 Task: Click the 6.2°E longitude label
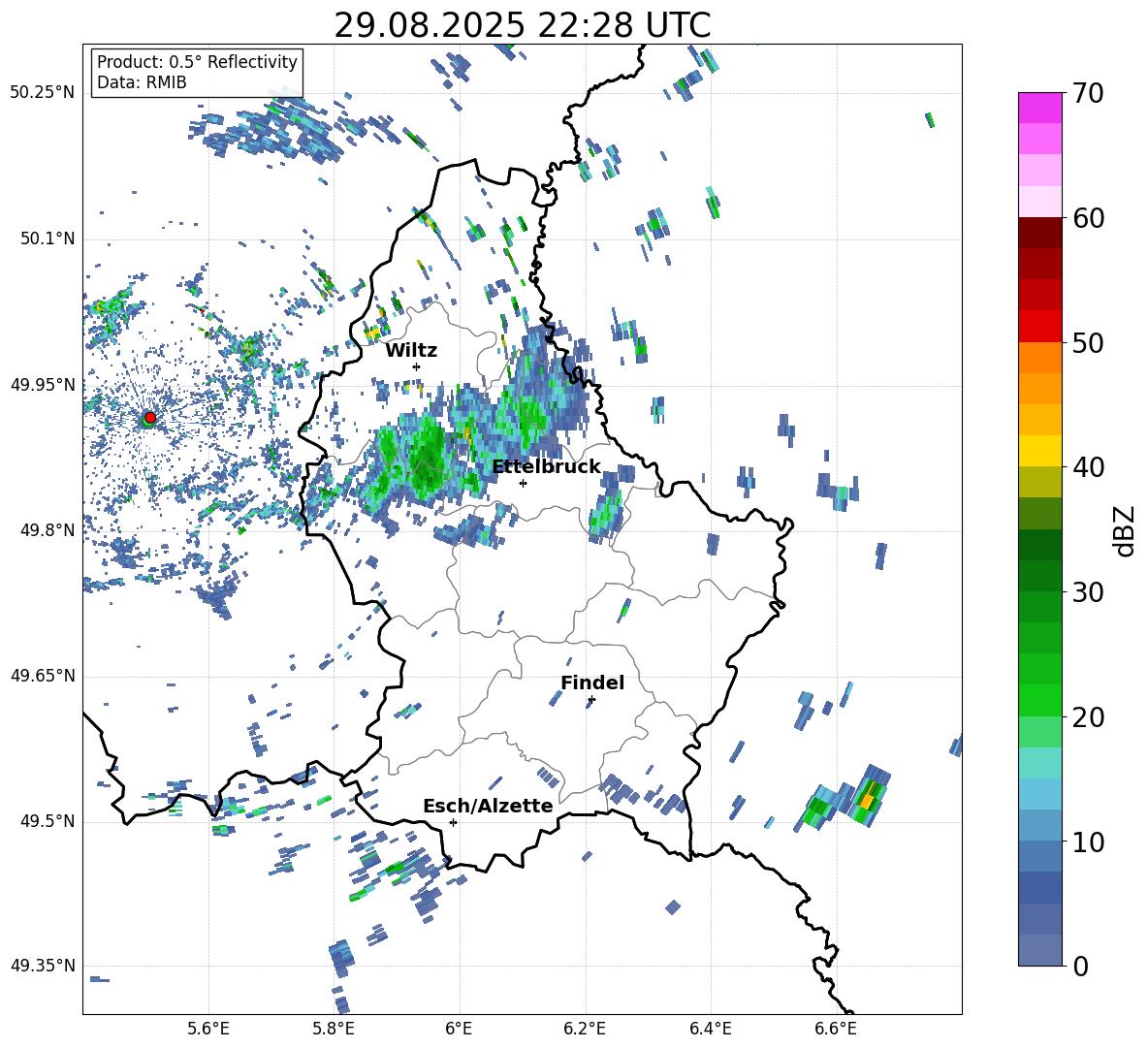585,1029
